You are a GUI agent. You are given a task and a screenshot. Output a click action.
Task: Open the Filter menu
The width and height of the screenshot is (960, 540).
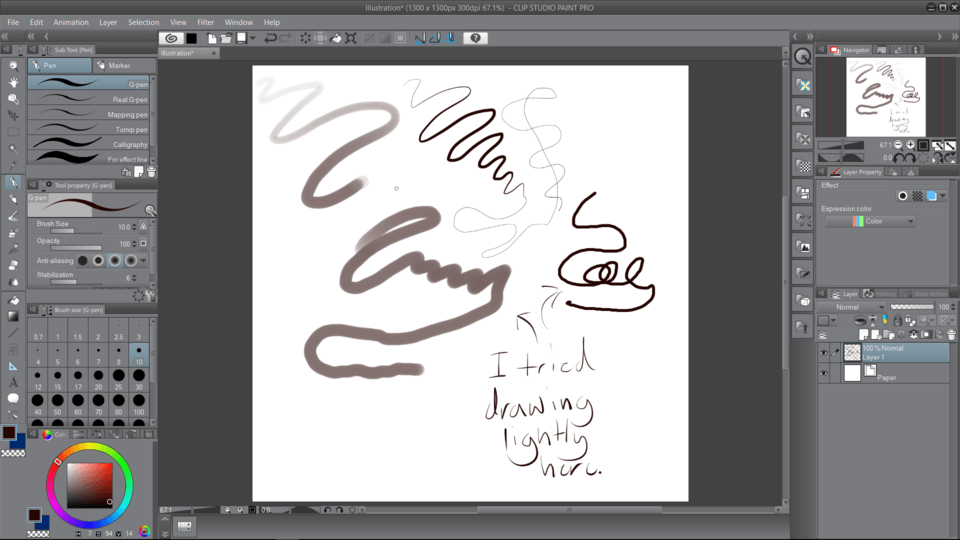coord(205,22)
